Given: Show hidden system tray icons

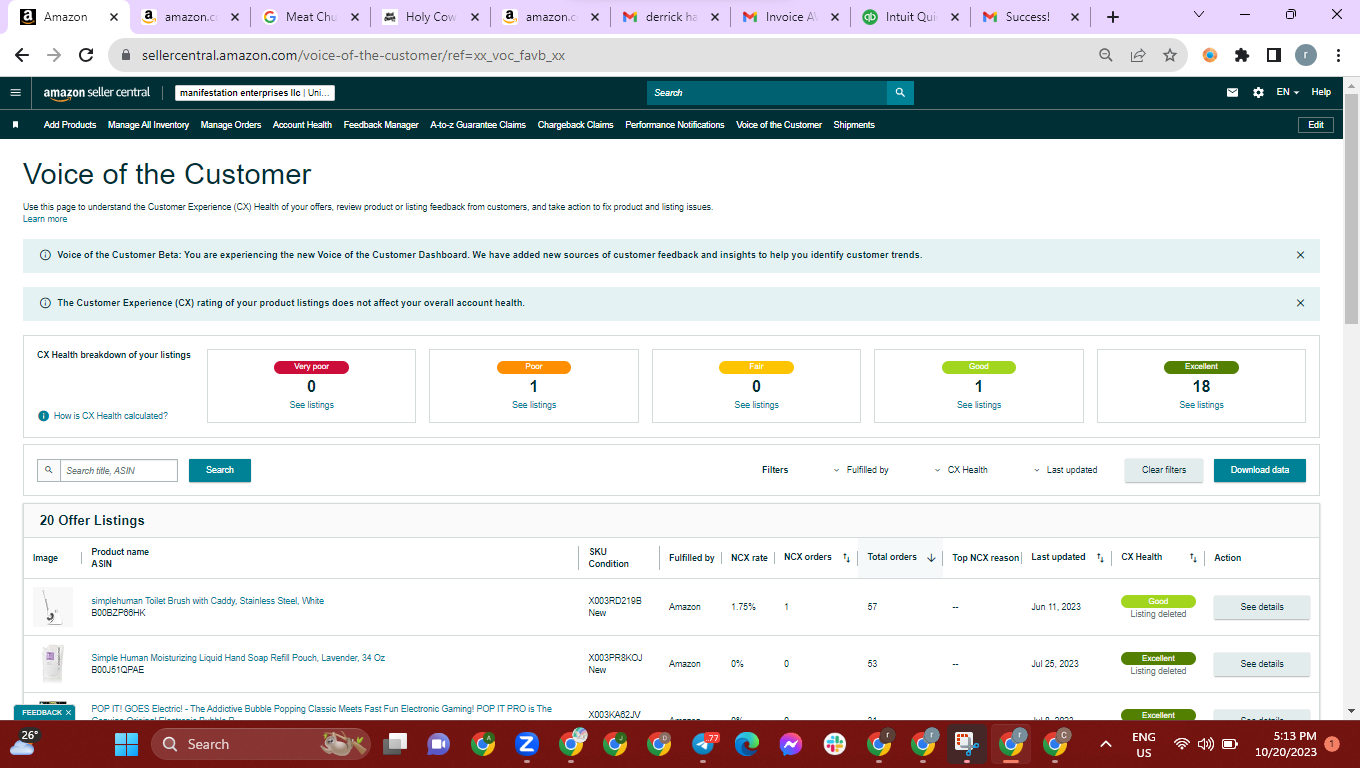Looking at the screenshot, I should pyautogui.click(x=1105, y=744).
